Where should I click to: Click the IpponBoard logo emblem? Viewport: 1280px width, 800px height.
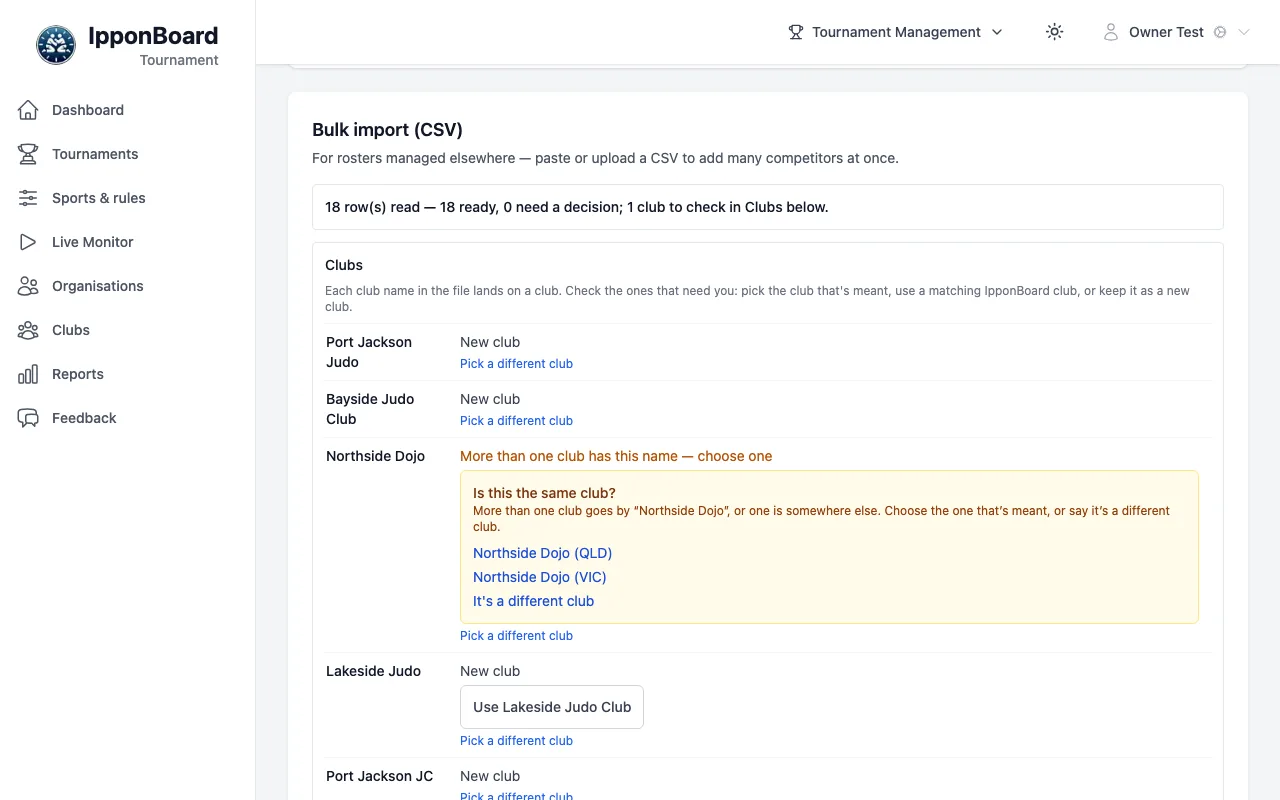click(x=56, y=45)
